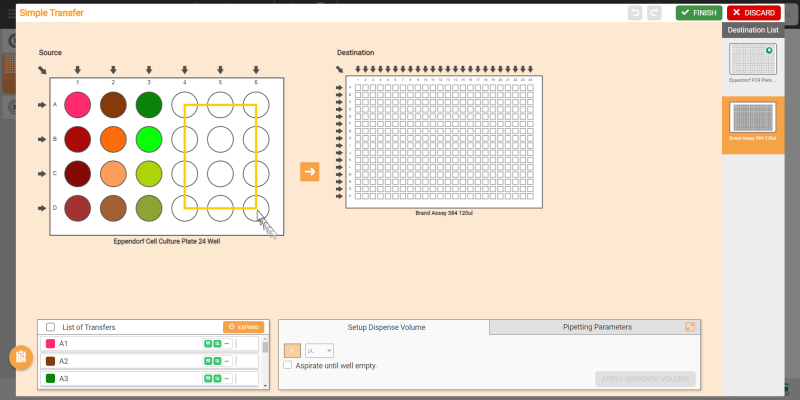Select all destination wells via corner arrow
Image resolution: width=800 pixels, height=400 pixels.
[340, 69]
